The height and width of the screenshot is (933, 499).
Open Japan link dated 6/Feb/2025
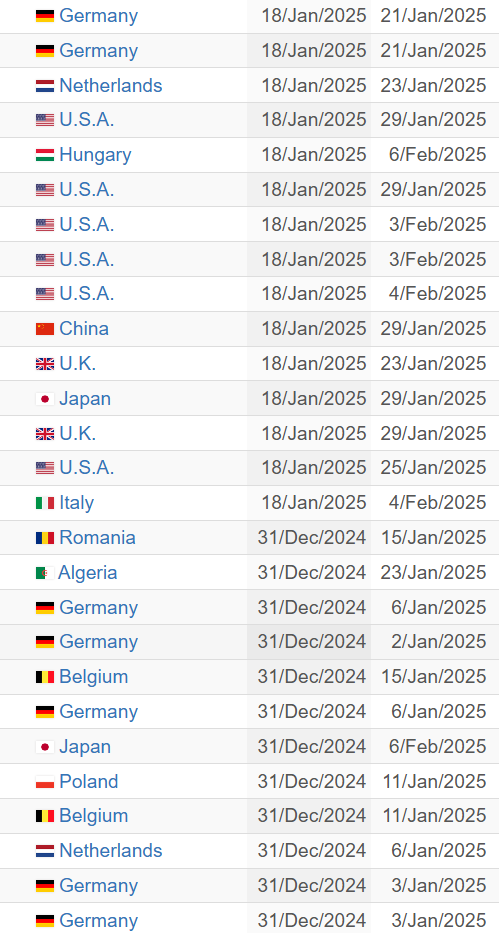point(85,746)
